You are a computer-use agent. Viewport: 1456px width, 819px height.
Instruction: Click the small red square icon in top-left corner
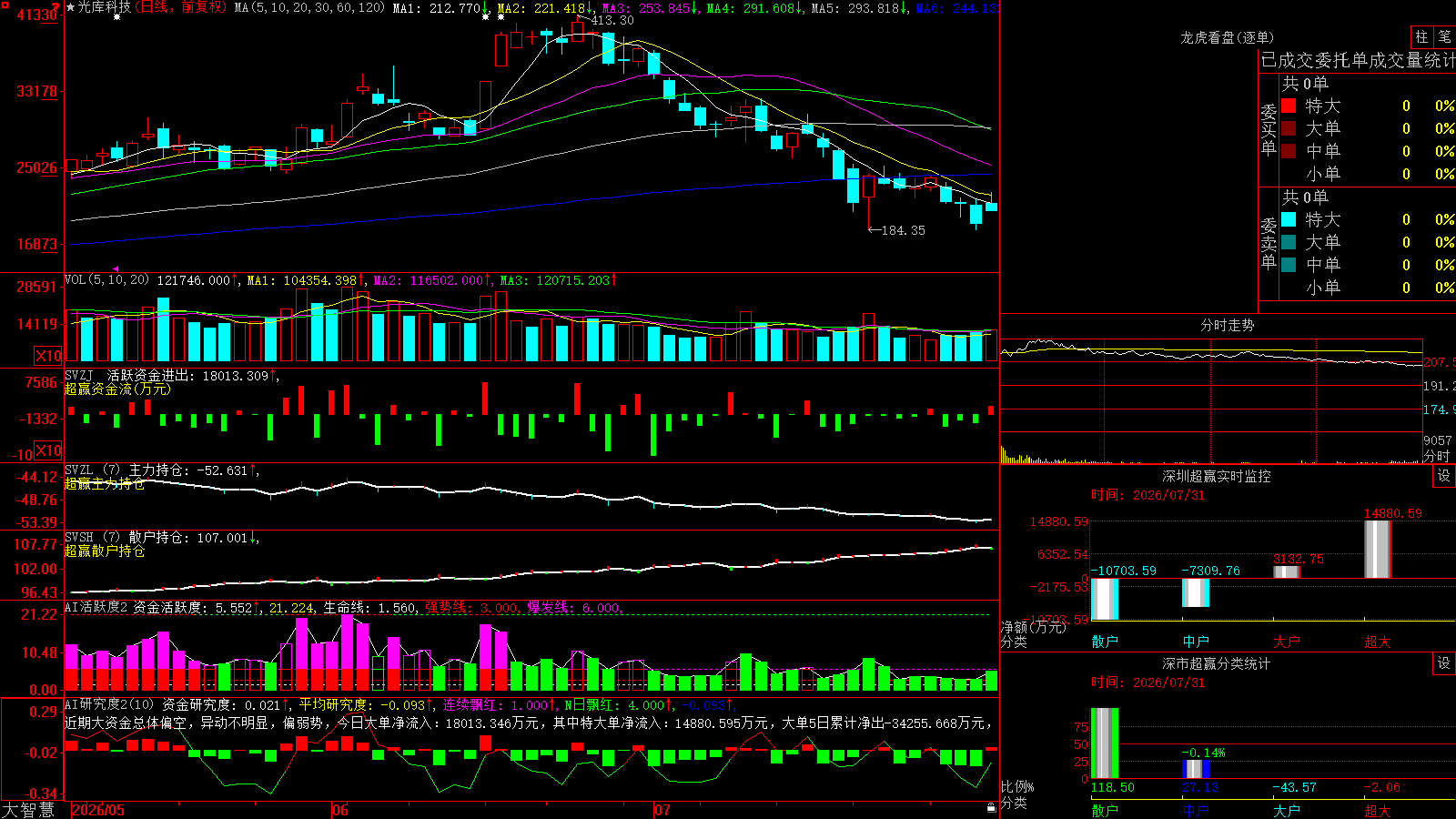(4, 5)
